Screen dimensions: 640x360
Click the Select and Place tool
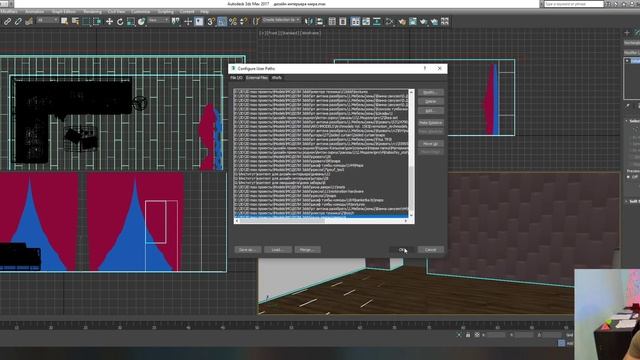141,22
